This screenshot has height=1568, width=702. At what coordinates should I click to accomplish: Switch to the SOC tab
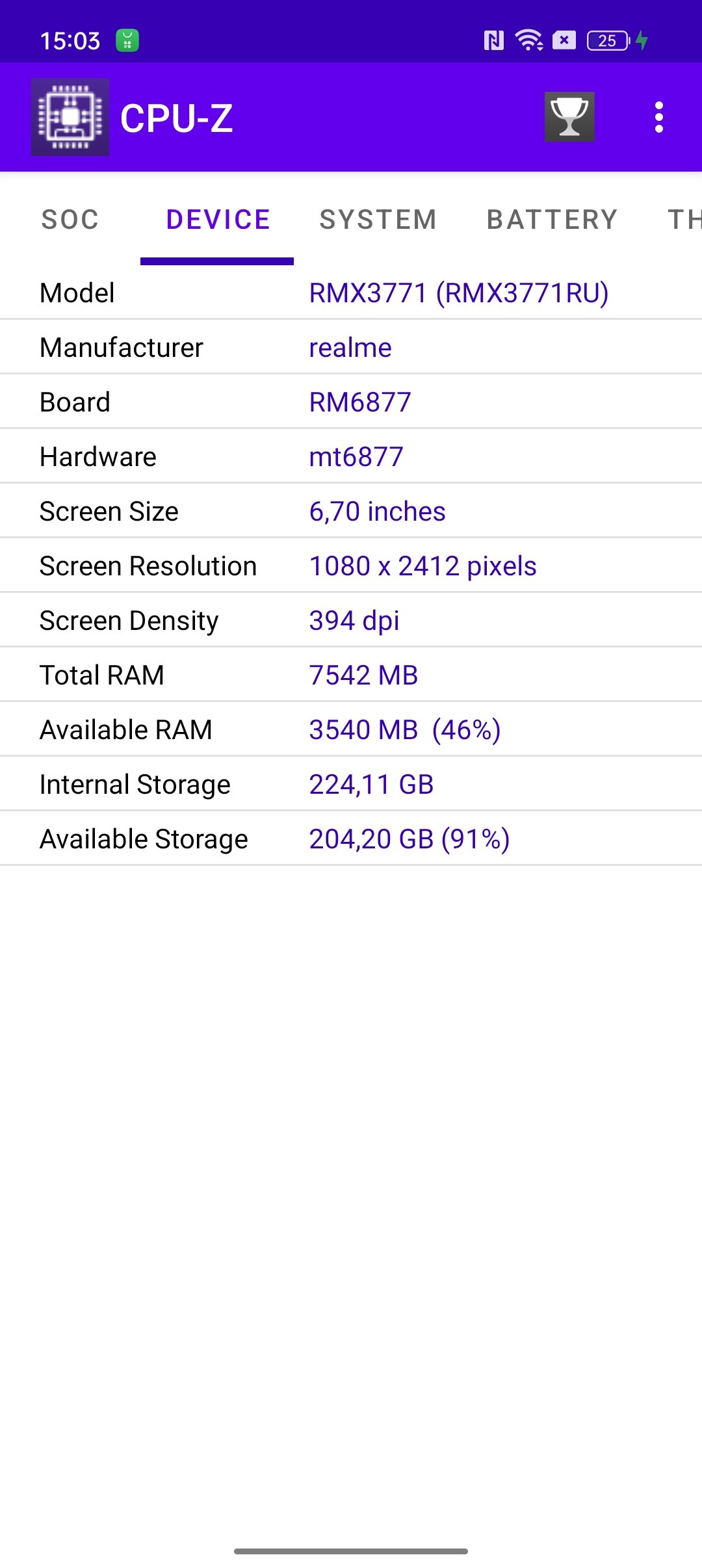pyautogui.click(x=70, y=220)
